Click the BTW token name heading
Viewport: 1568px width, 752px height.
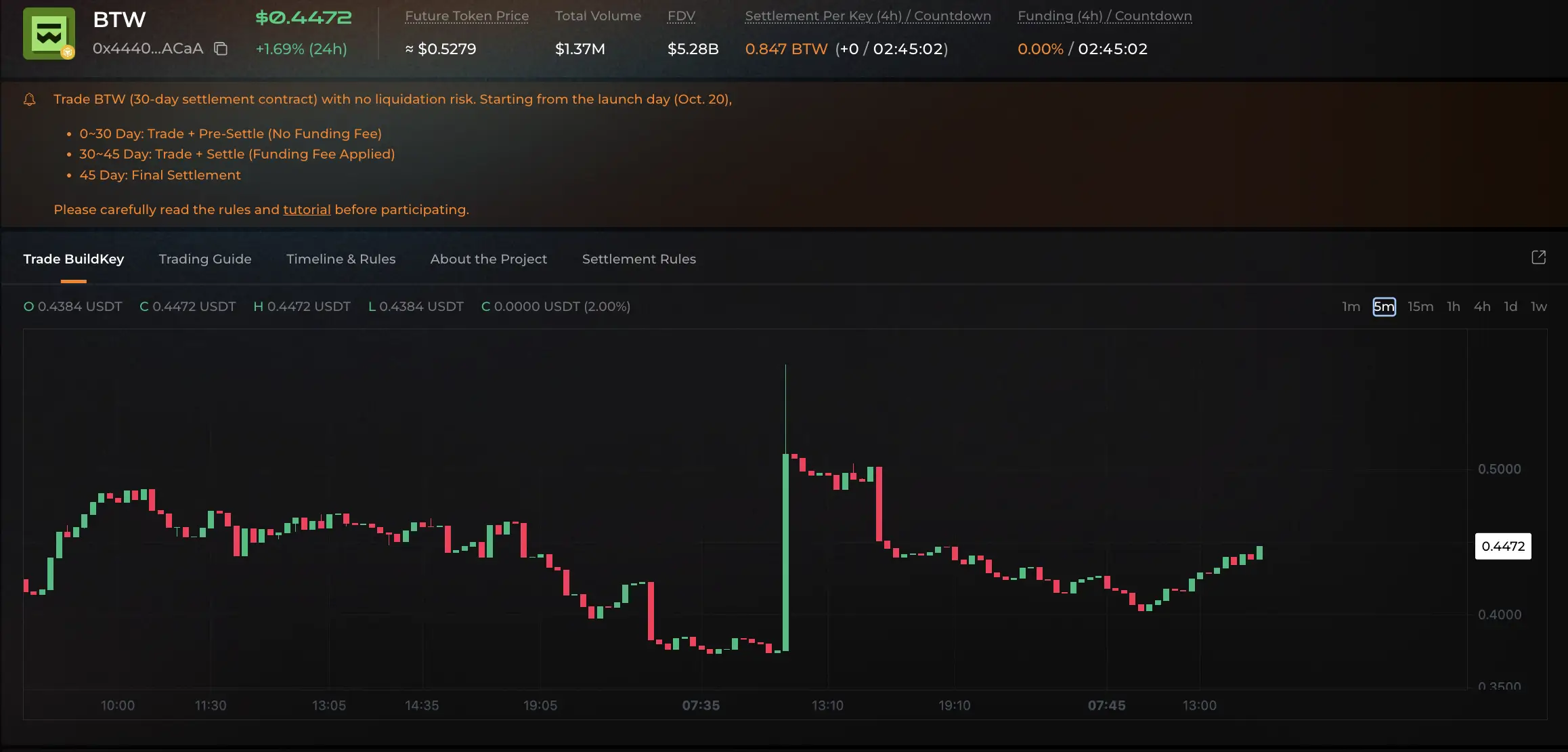(119, 20)
